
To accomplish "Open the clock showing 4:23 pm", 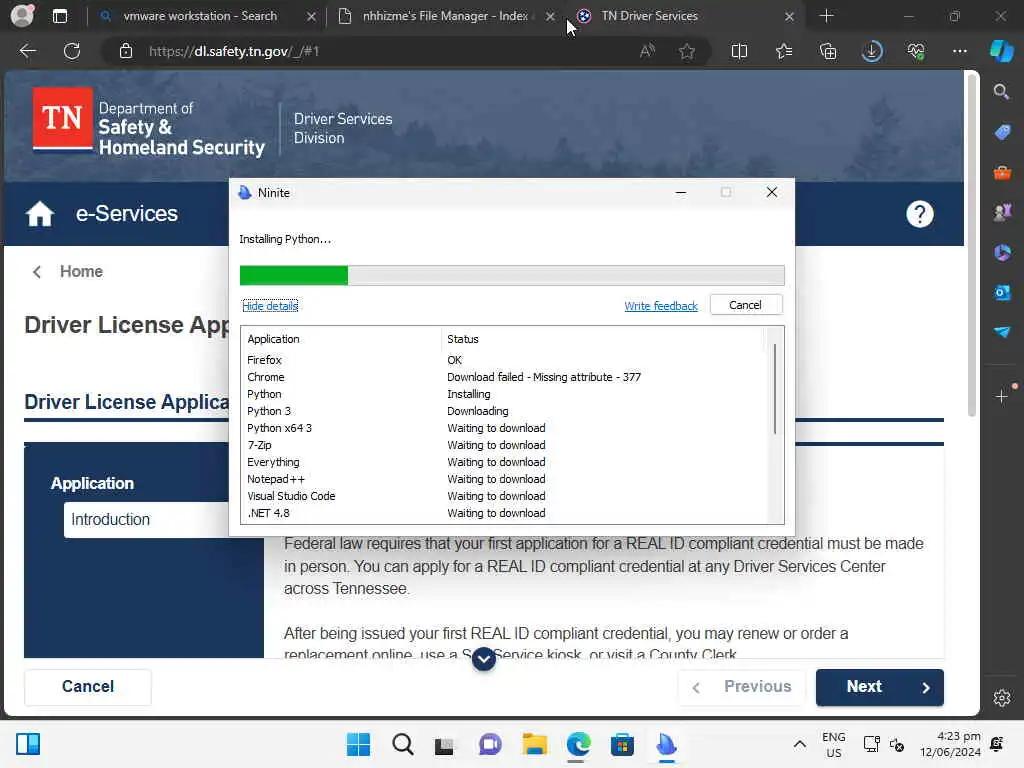I will click(x=950, y=744).
